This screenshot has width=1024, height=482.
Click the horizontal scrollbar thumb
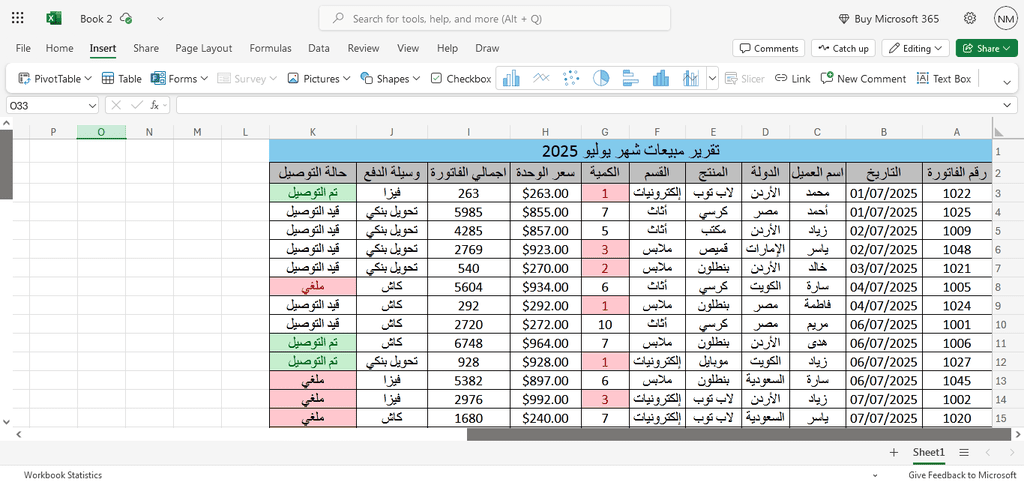point(737,434)
